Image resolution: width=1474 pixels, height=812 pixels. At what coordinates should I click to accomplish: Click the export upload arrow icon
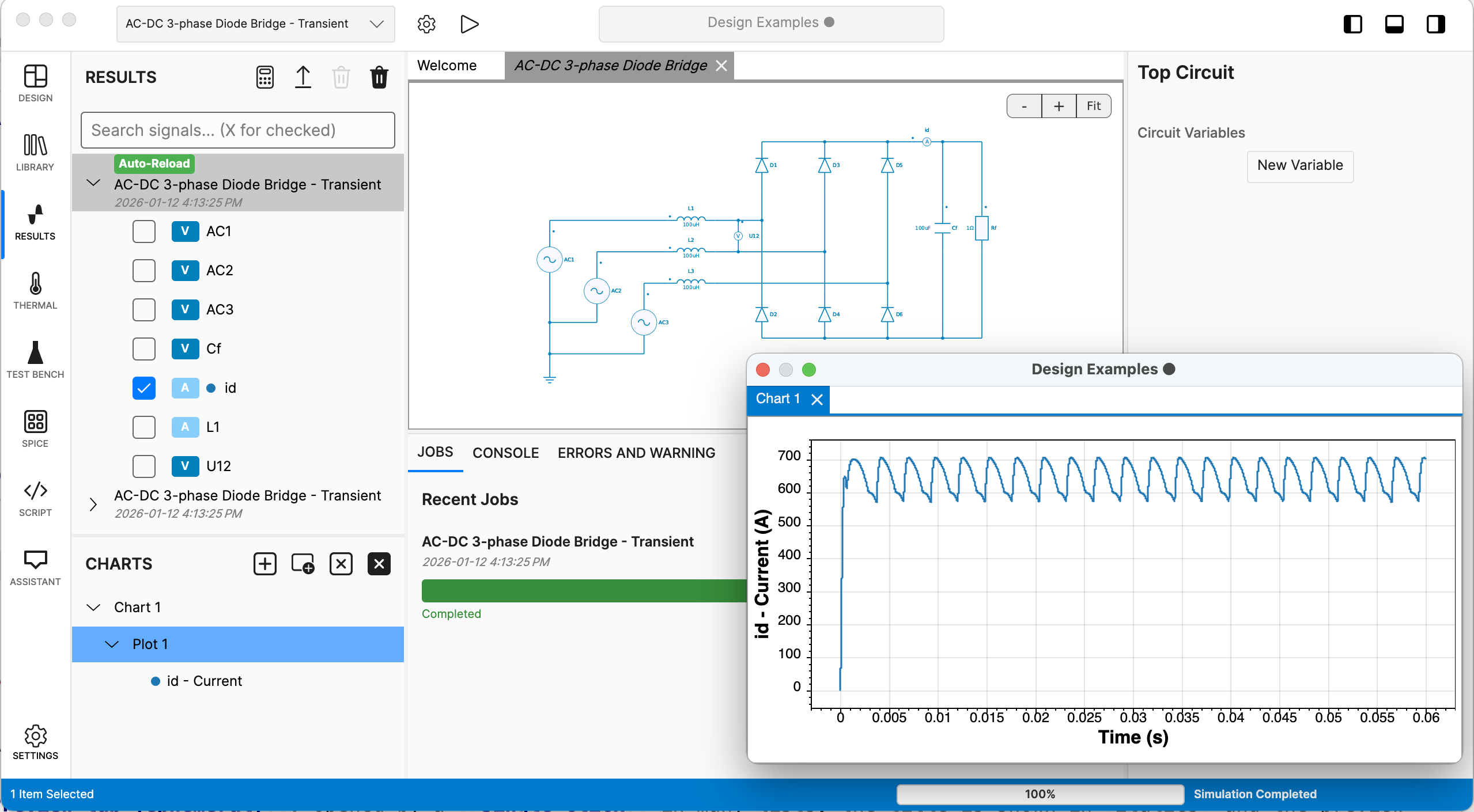pyautogui.click(x=303, y=77)
